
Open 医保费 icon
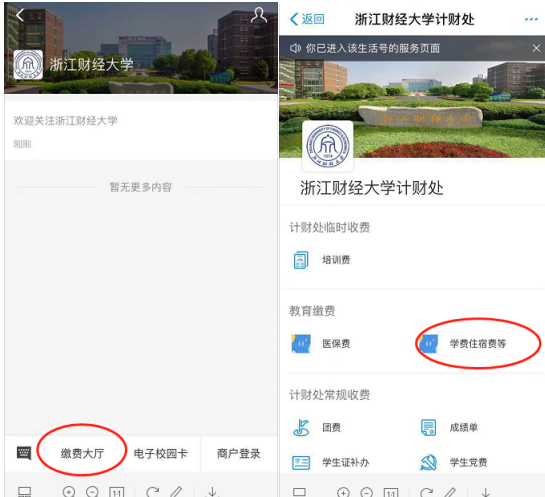pyautogui.click(x=301, y=343)
